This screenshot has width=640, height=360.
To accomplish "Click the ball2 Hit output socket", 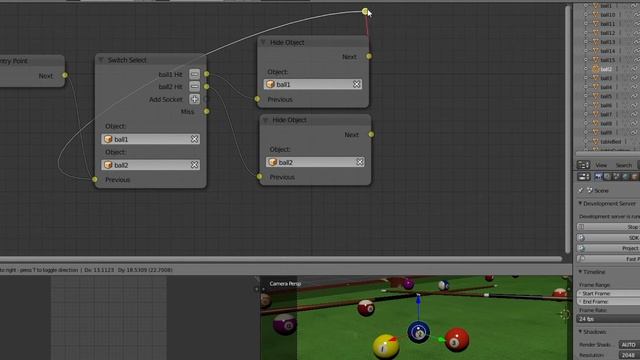I will coord(207,87).
